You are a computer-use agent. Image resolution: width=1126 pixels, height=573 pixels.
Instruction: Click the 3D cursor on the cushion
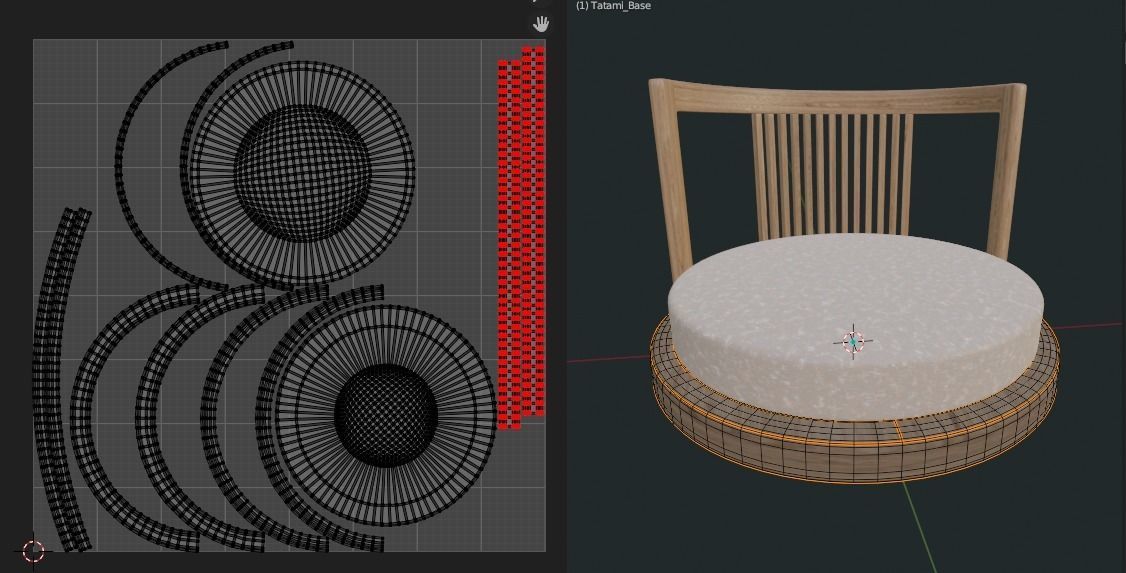(853, 343)
